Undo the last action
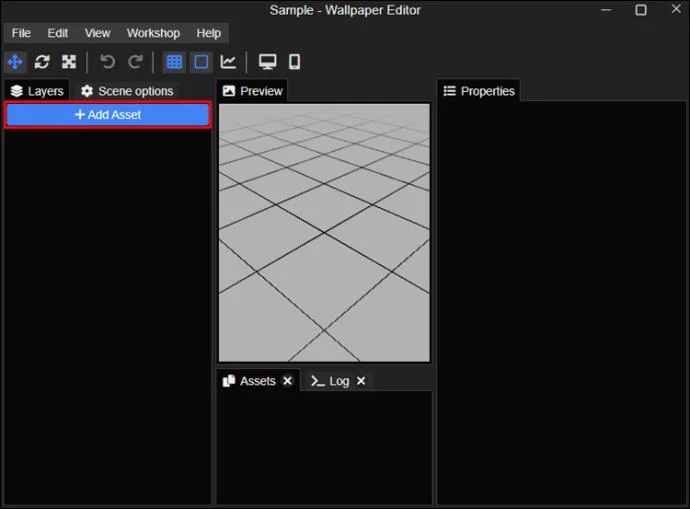This screenshot has height=509, width=690. coord(107,62)
